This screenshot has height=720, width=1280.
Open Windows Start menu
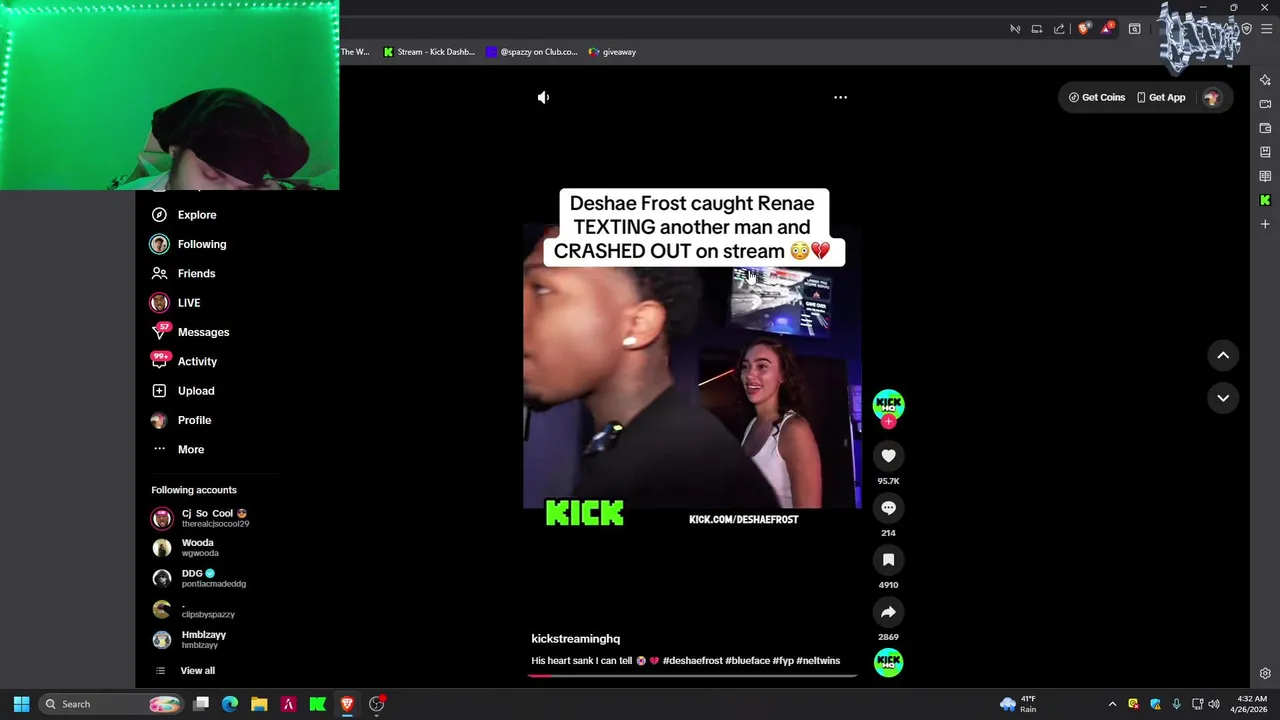pos(21,704)
